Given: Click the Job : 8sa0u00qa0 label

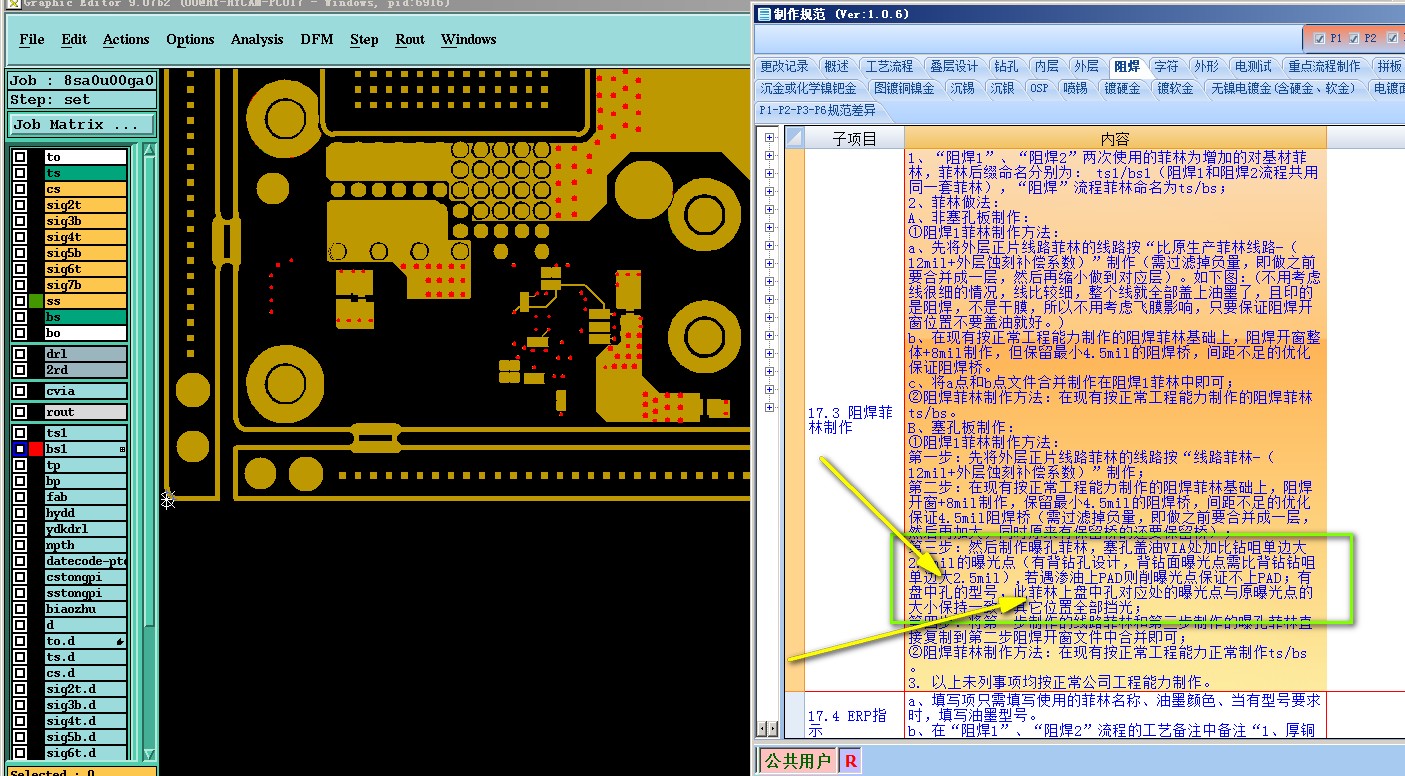Looking at the screenshot, I should 82,81.
